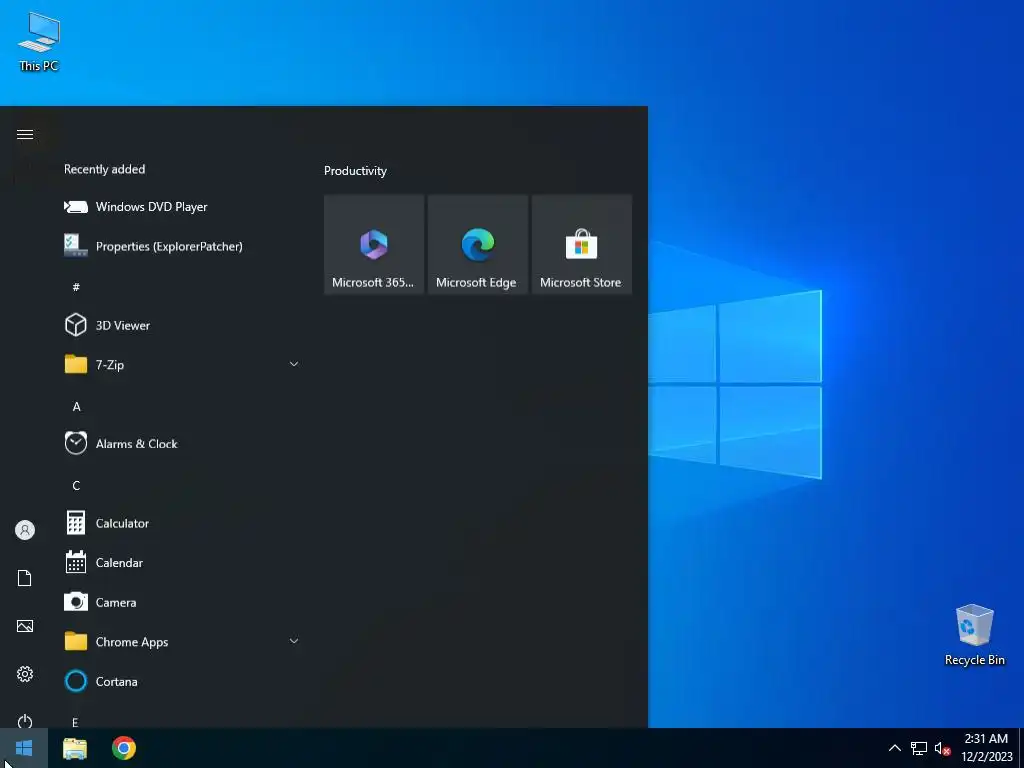Expand the Chrome Apps folder chevron

294,641
